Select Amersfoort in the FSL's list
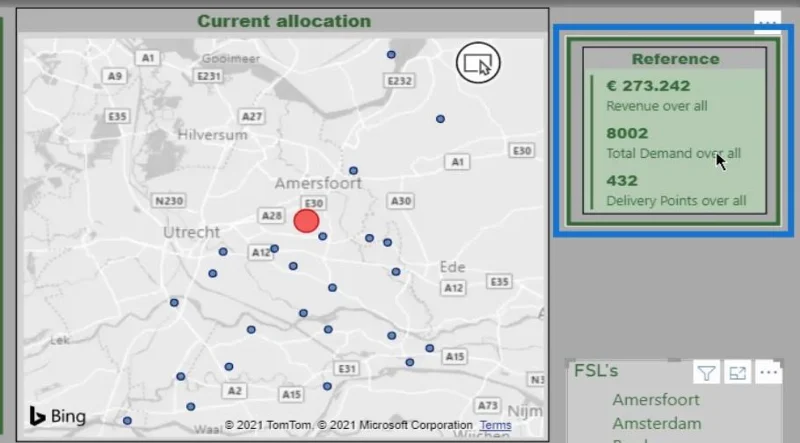The image size is (800, 443). pos(656,400)
